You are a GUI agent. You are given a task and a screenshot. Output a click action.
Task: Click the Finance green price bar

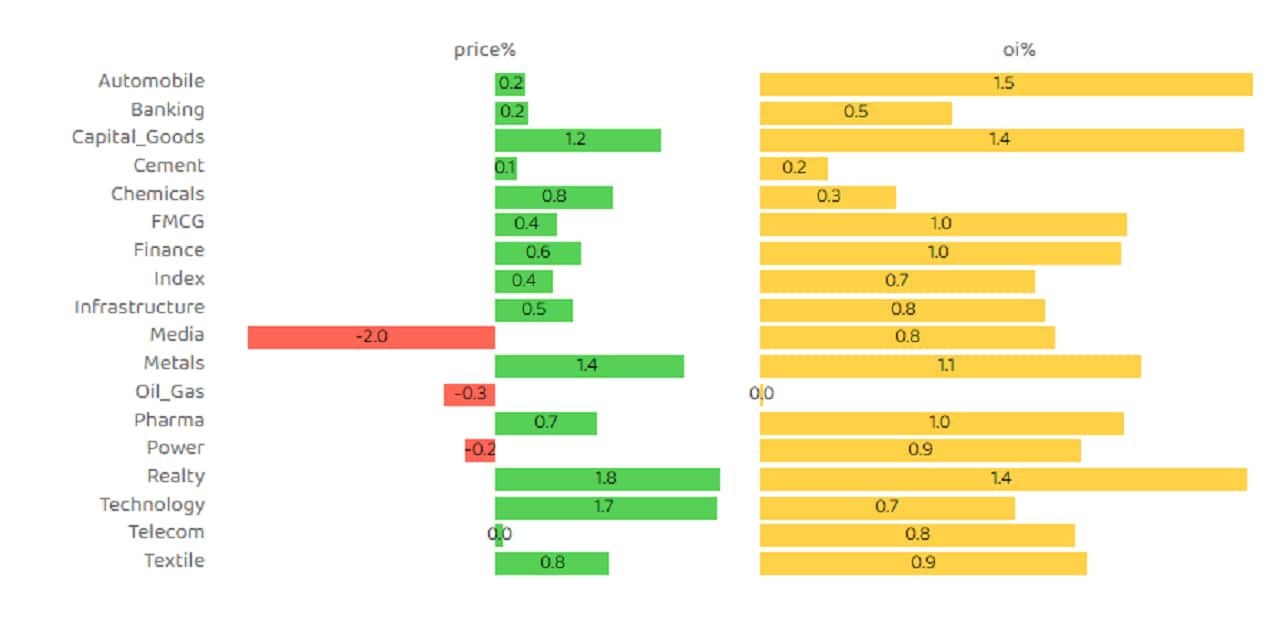[537, 253]
